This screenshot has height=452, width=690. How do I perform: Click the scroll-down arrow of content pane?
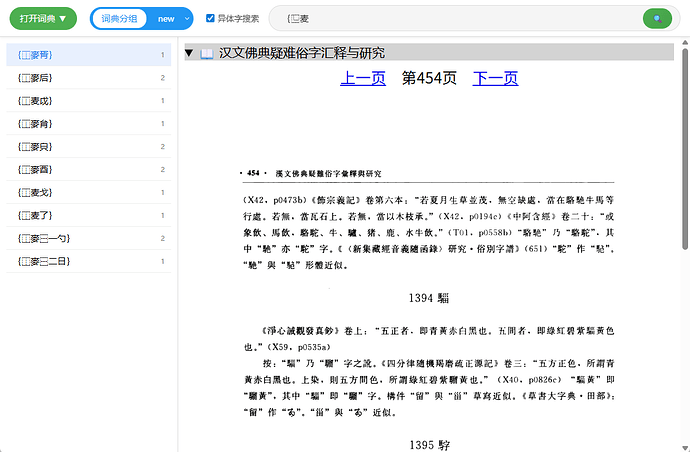click(x=685, y=448)
